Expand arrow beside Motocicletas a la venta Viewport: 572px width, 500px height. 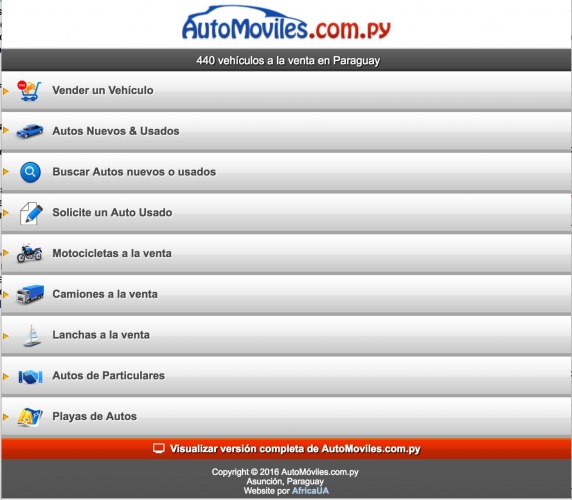point(6,252)
